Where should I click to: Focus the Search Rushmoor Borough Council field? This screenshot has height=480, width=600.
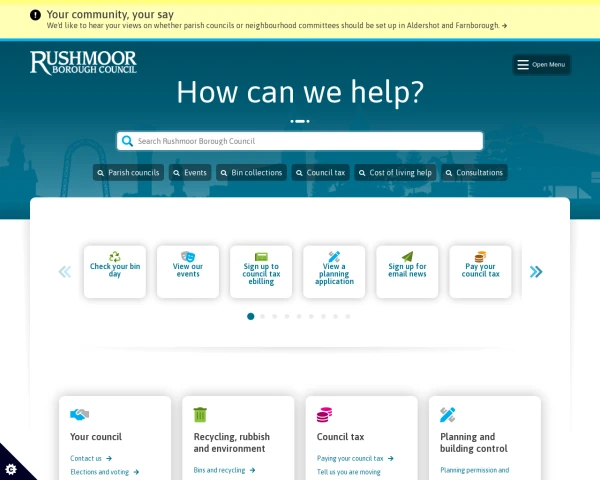pos(300,141)
